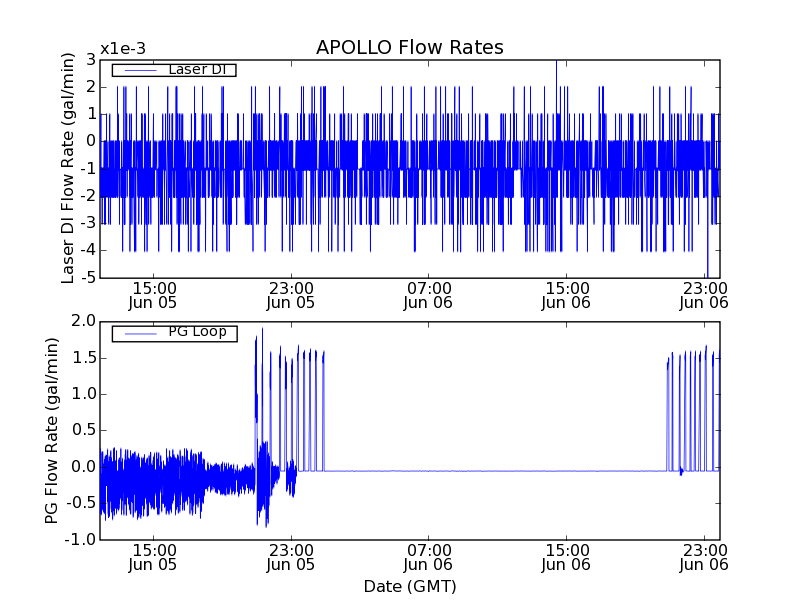Click the 1.5 y-axis tick of PG plot
Image resolution: width=800 pixels, height=600 pixels.
84,358
